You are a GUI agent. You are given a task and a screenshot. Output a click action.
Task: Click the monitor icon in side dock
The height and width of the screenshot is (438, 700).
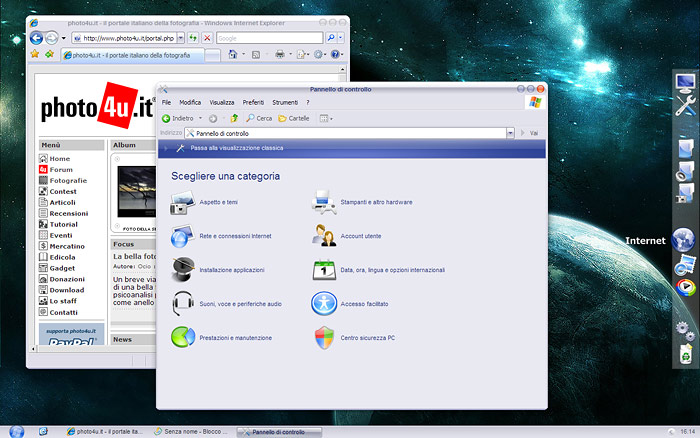click(685, 83)
